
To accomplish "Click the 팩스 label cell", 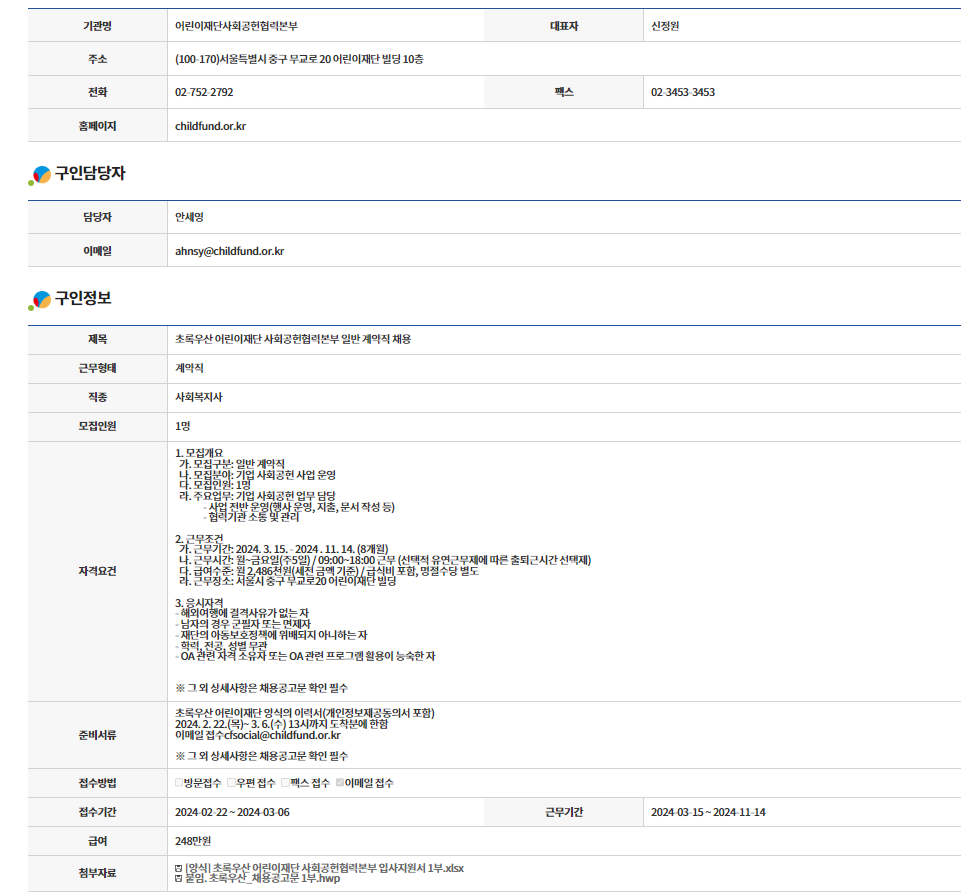I will click(x=564, y=92).
